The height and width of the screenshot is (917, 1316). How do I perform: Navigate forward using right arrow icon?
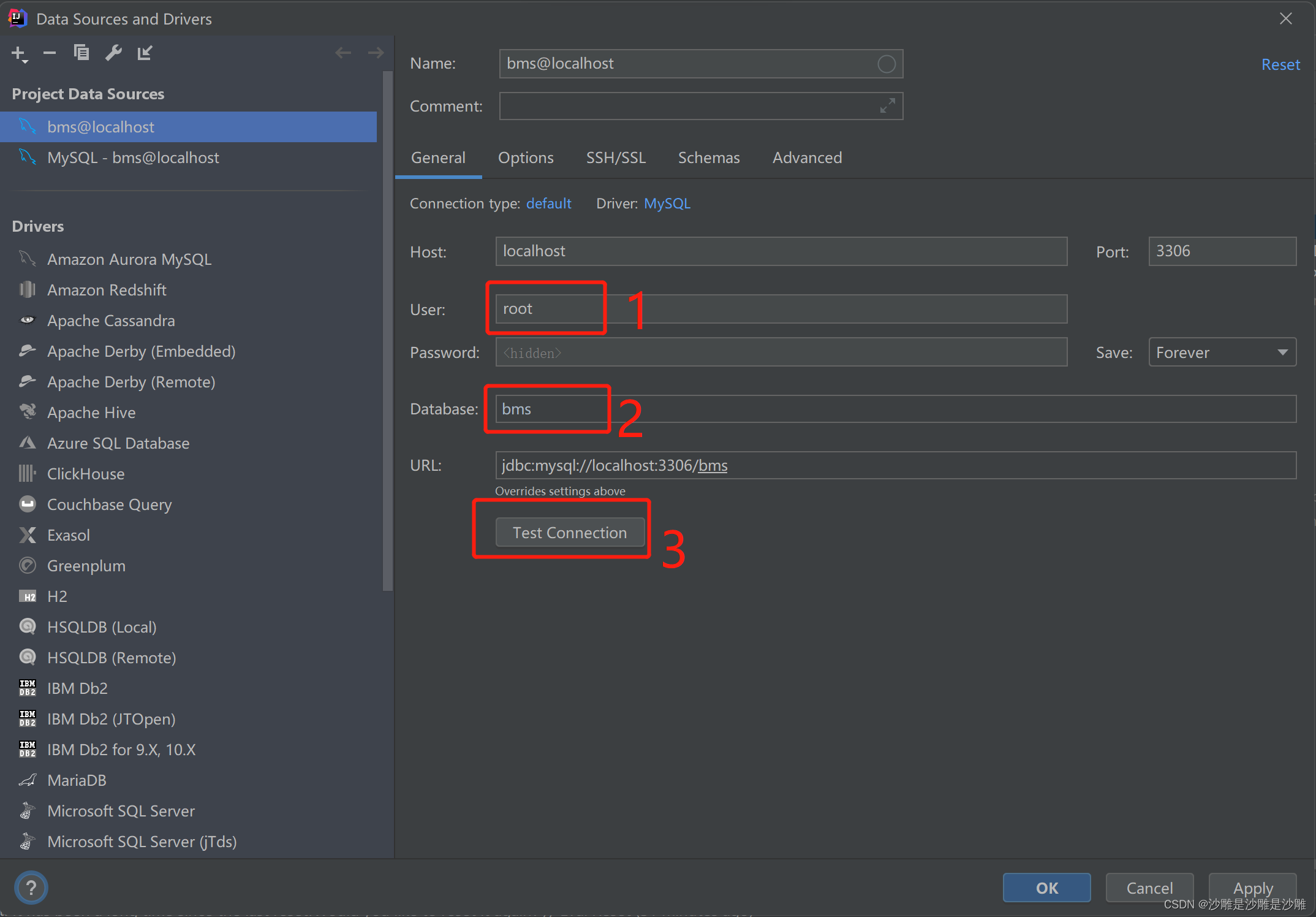pyautogui.click(x=376, y=52)
